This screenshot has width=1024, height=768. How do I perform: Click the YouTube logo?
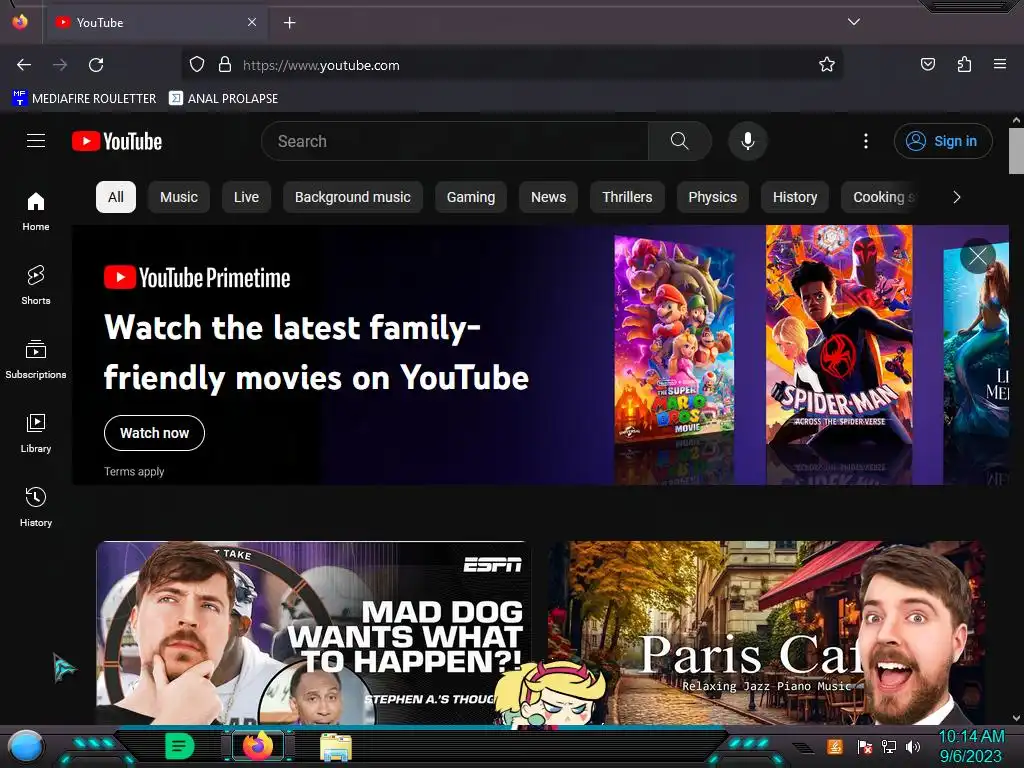click(117, 141)
